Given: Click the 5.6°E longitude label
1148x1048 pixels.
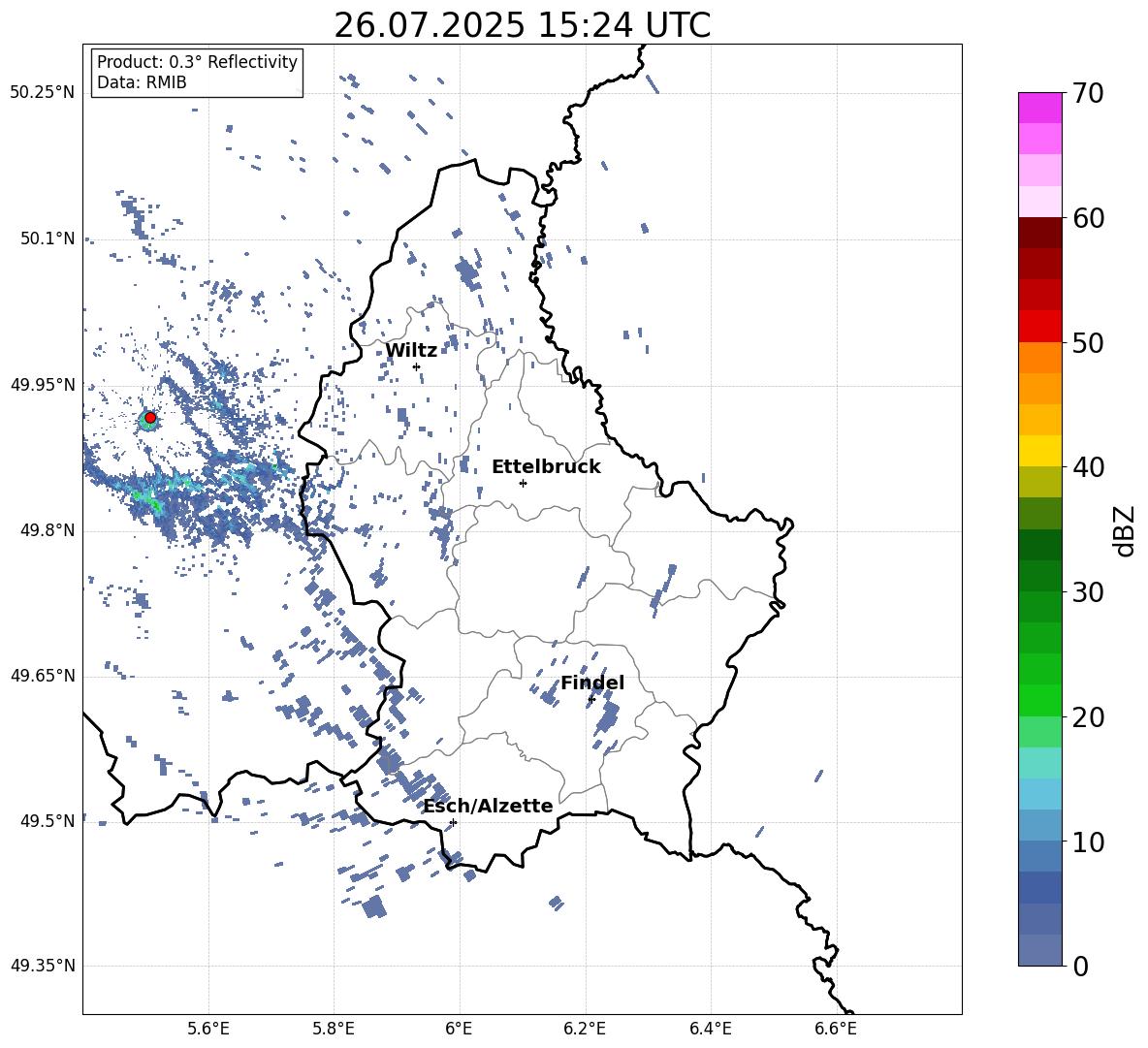Looking at the screenshot, I should tap(208, 1029).
